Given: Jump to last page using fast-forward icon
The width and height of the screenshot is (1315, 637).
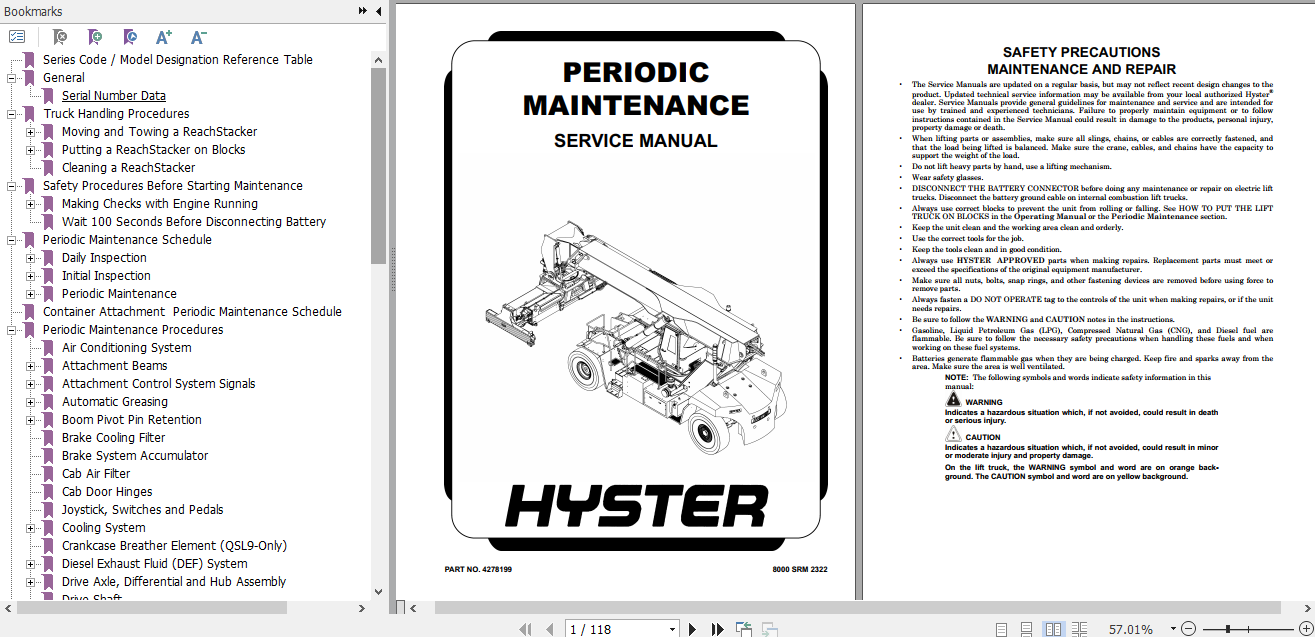Looking at the screenshot, I should pos(717,628).
